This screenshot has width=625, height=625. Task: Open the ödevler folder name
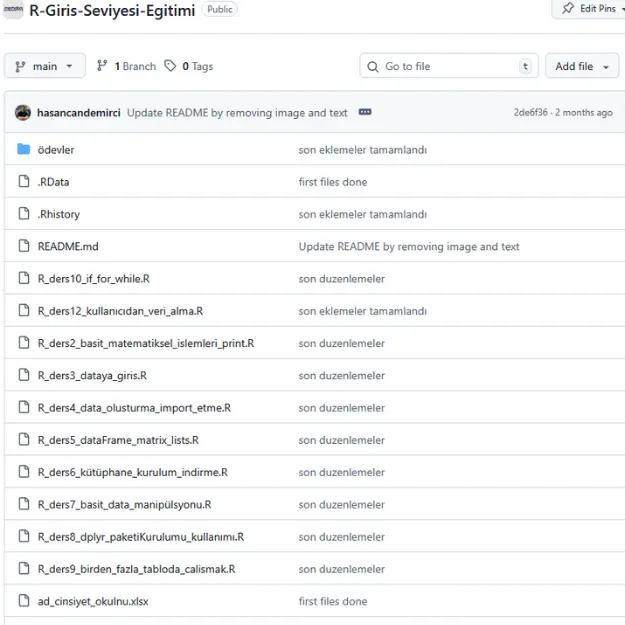56,150
